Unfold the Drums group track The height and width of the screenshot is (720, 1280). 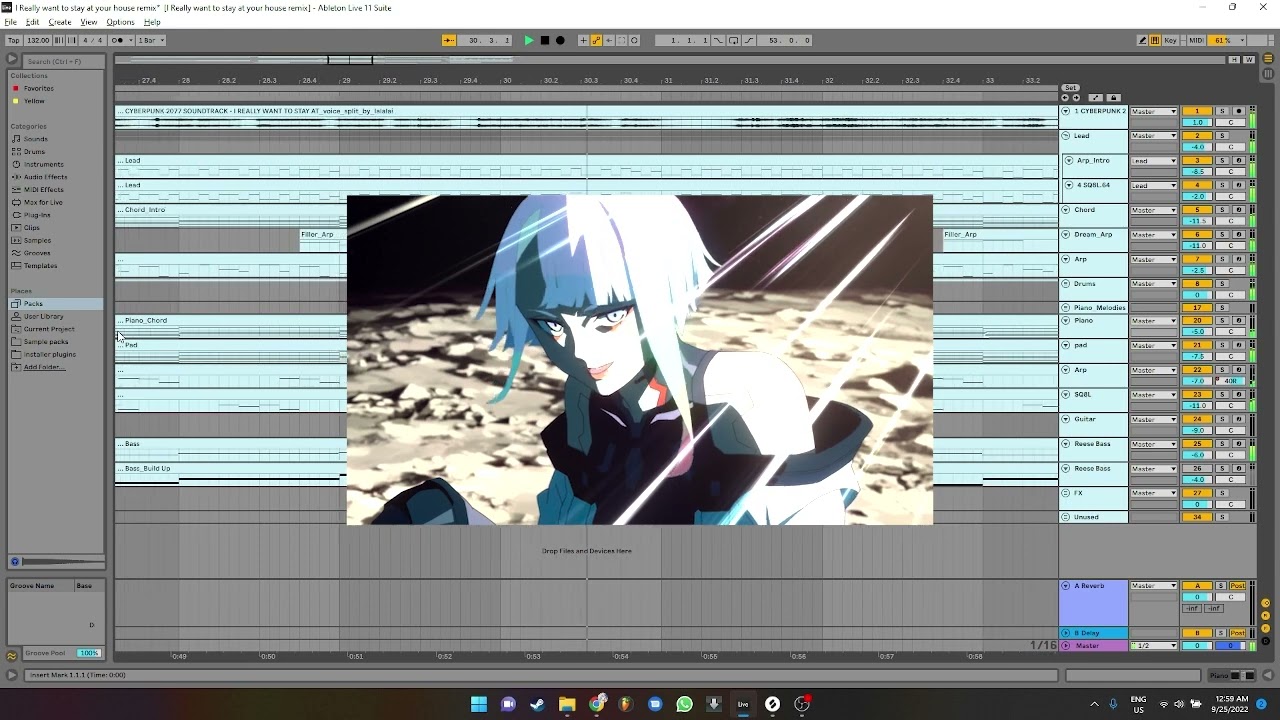pos(1066,284)
